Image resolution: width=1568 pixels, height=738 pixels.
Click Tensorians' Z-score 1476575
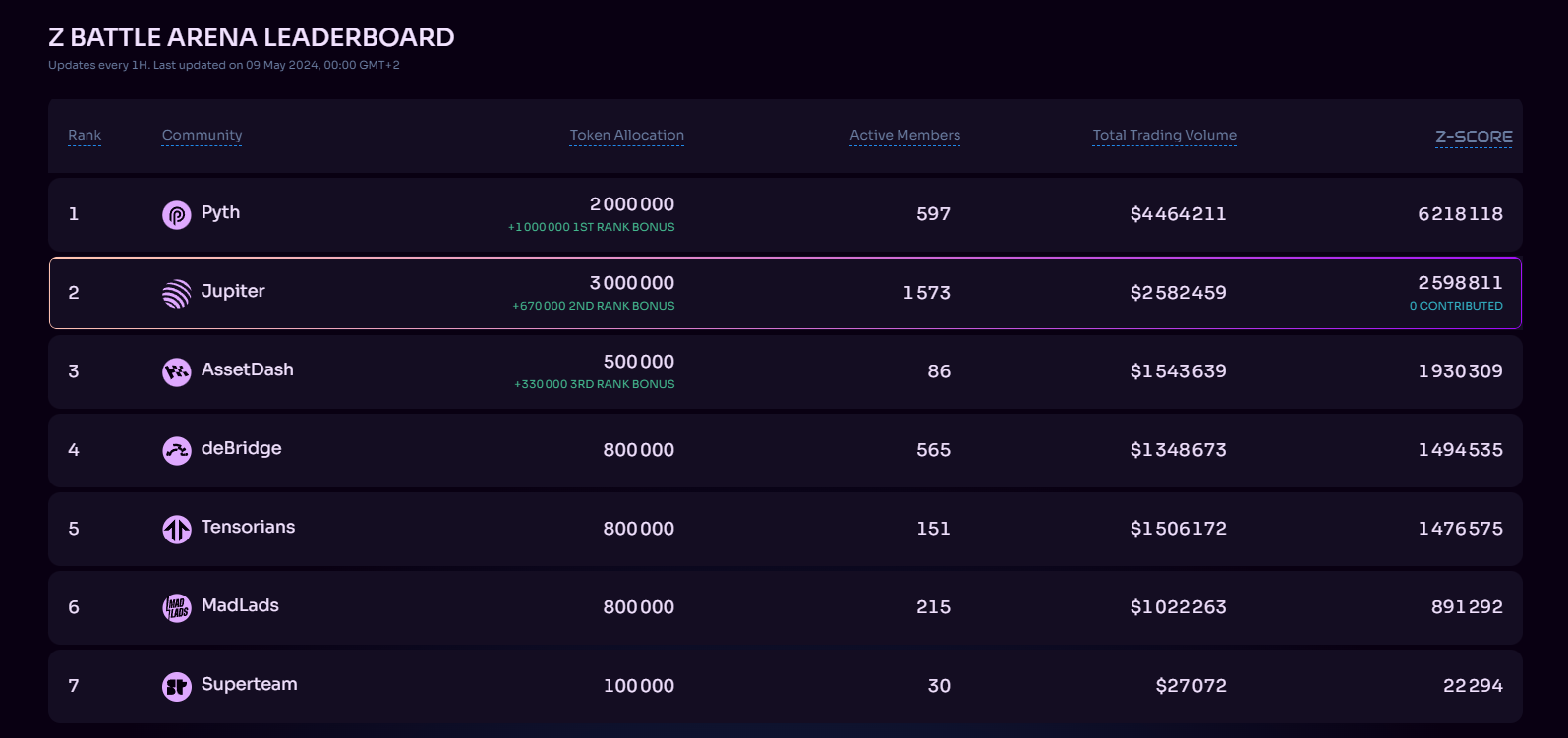coord(1460,529)
